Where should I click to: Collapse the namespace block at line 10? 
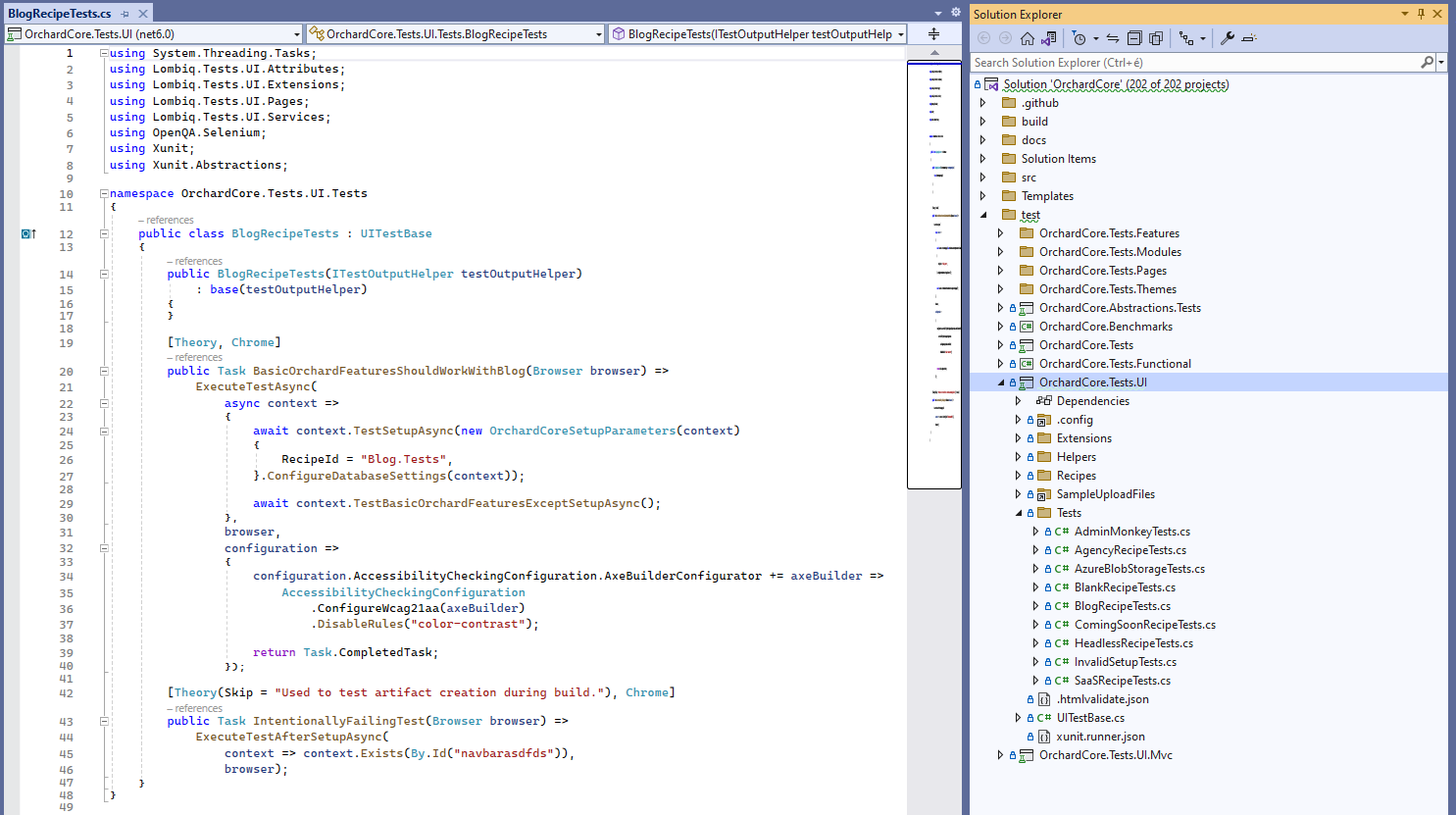coord(104,194)
